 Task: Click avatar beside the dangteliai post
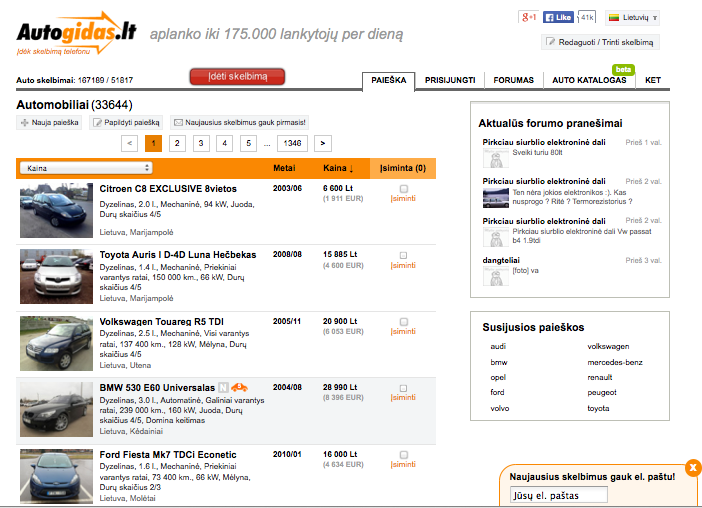[496, 276]
